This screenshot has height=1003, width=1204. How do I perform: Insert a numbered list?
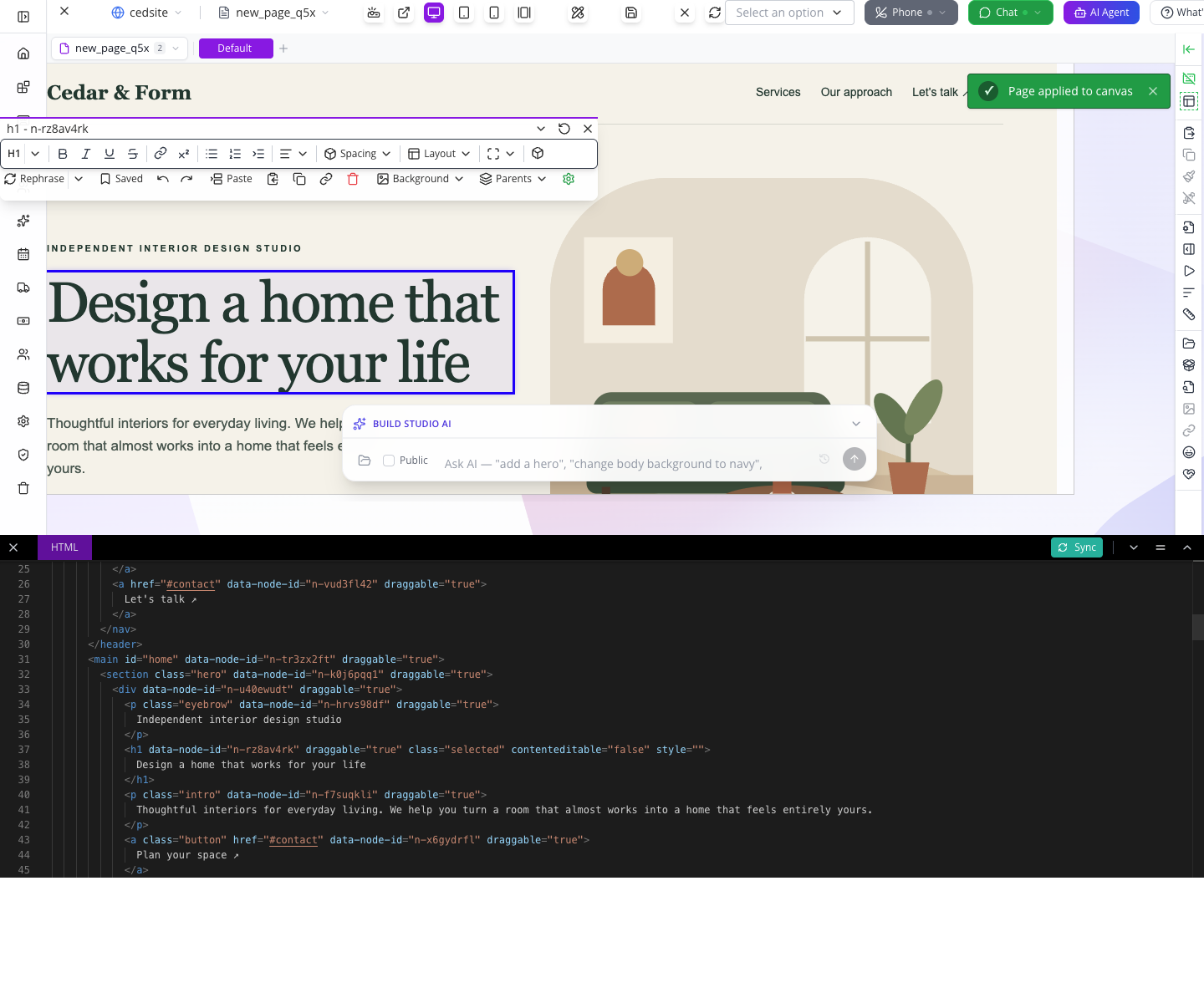235,154
